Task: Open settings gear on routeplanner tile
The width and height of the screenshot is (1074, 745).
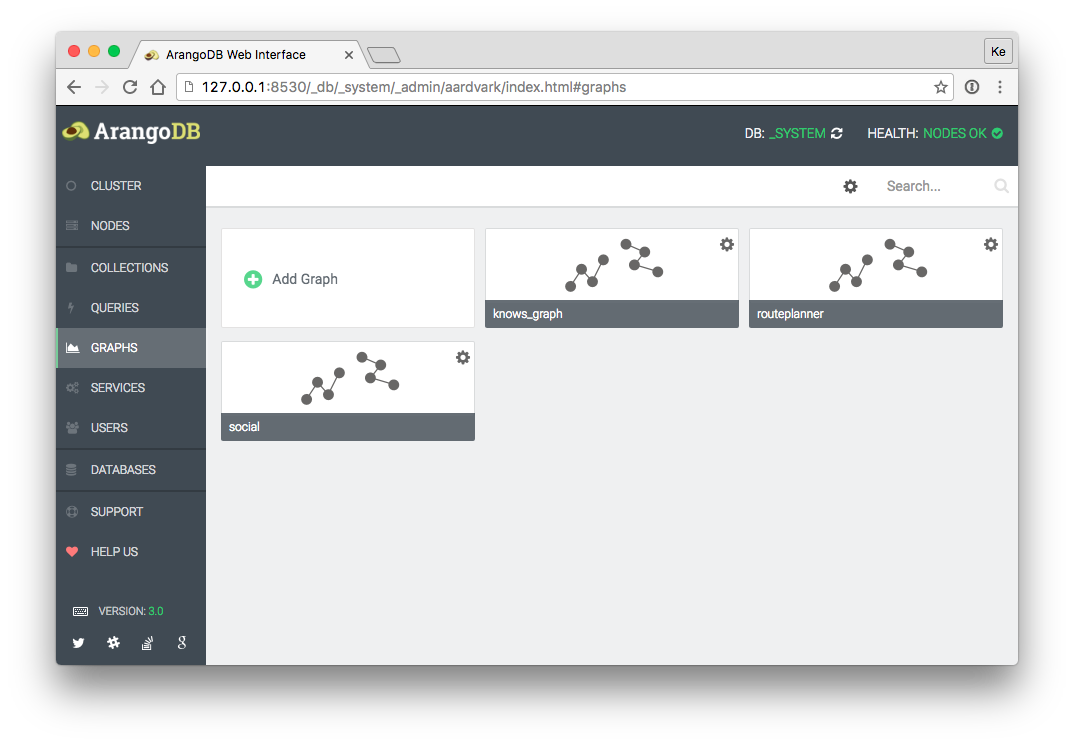Action: click(x=991, y=245)
